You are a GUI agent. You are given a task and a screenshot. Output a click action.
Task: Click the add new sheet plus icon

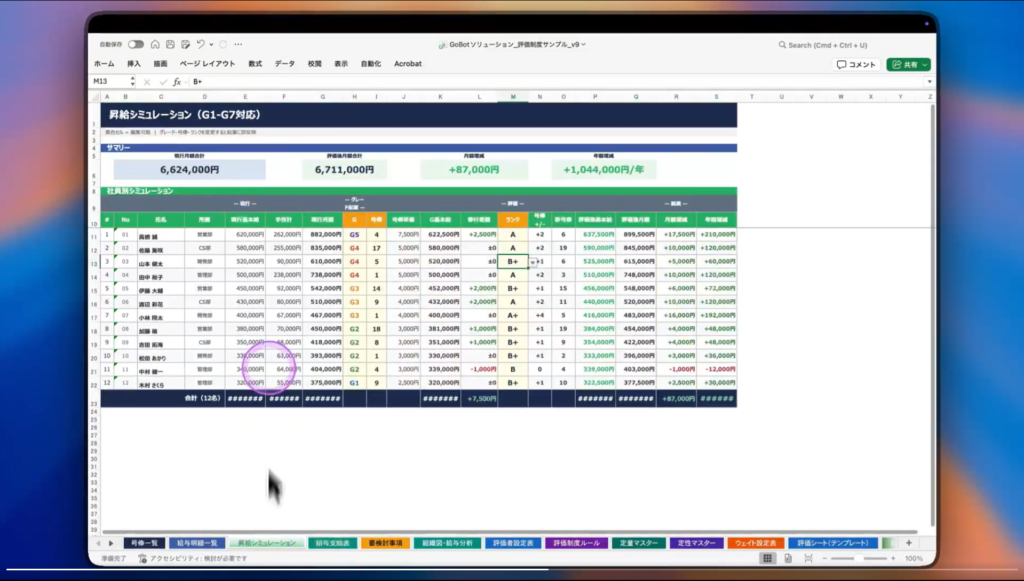(x=908, y=542)
